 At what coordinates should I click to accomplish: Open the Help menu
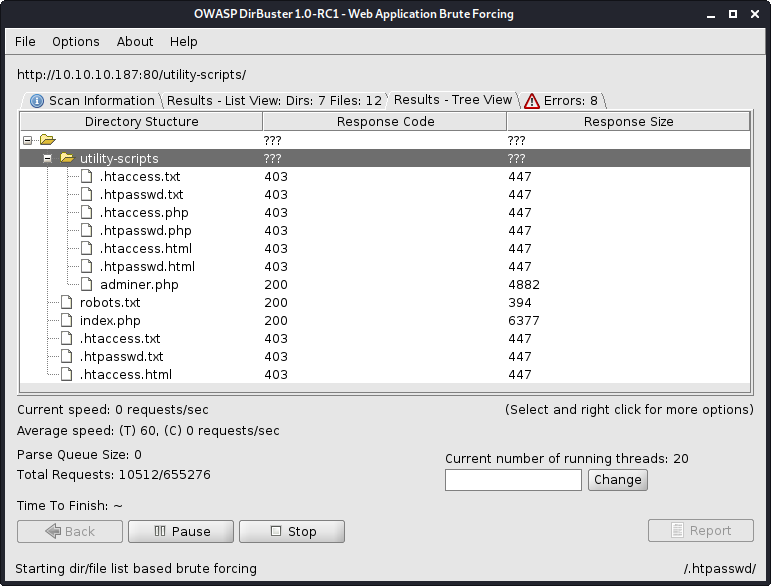[x=184, y=42]
